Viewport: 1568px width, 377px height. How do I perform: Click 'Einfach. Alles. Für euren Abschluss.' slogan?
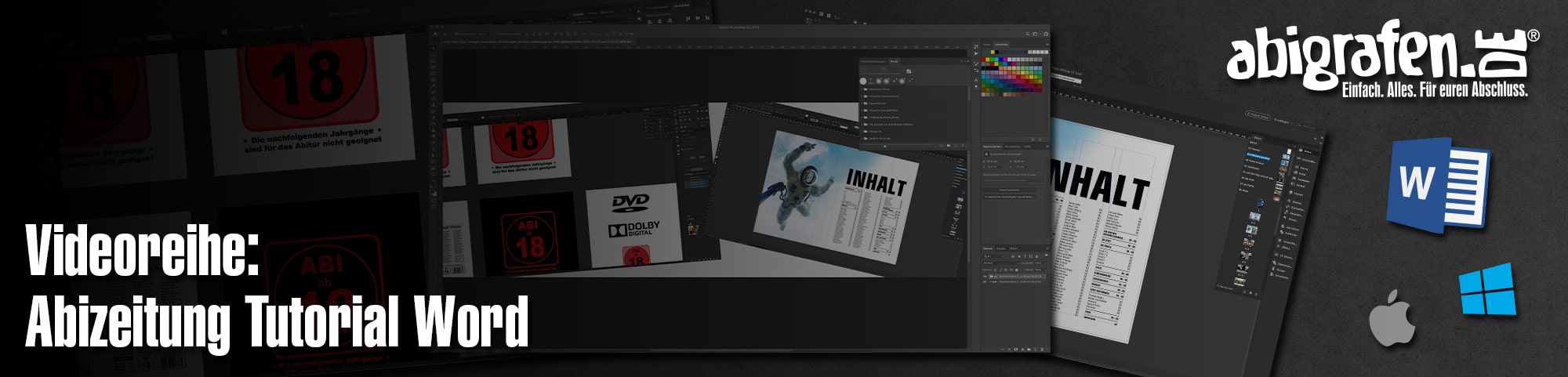point(1435,89)
